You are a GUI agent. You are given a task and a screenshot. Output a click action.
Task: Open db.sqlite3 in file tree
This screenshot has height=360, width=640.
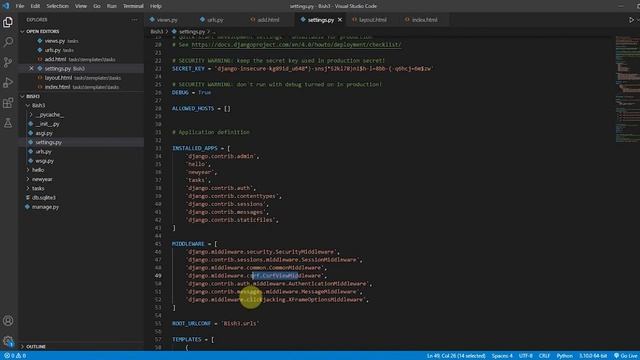click(x=44, y=198)
